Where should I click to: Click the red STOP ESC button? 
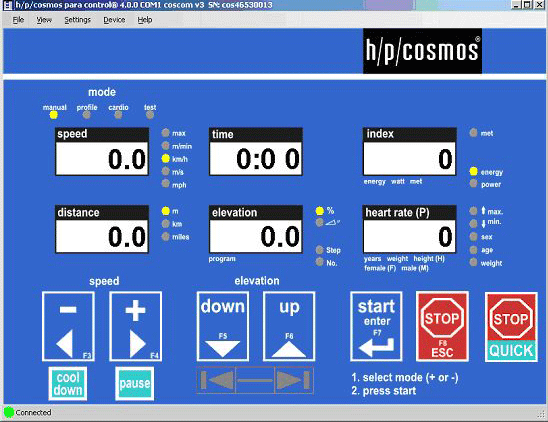pyautogui.click(x=442, y=326)
